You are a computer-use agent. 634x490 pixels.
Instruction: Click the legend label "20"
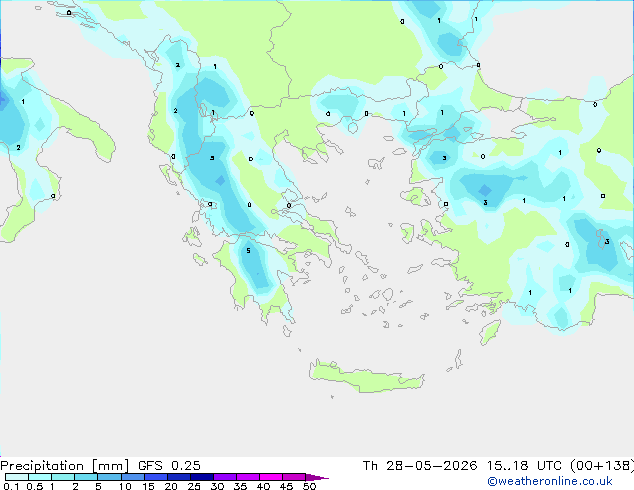pyautogui.click(x=171, y=486)
